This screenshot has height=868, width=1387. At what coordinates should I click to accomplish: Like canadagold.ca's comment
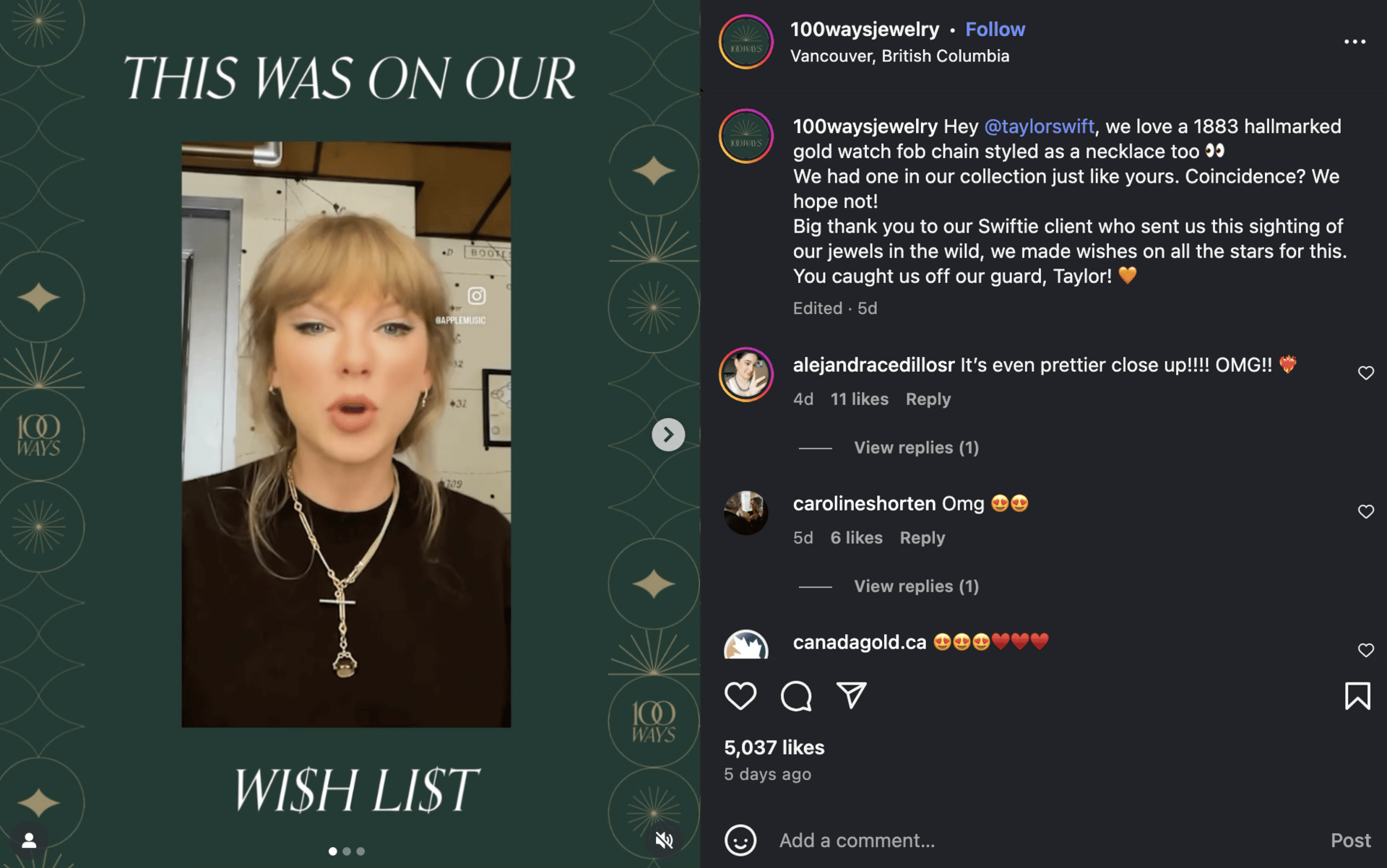[x=1365, y=650]
